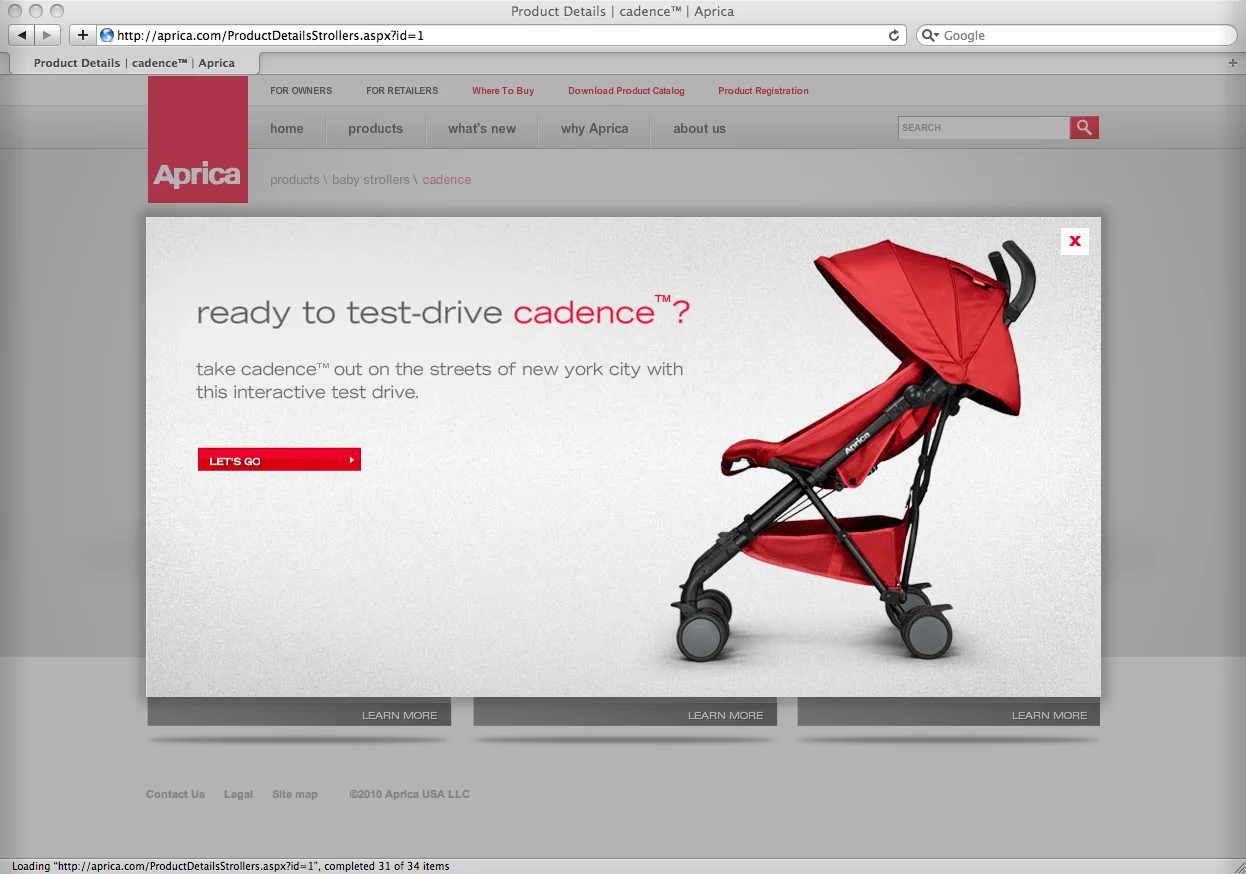Go to baby strollers in the breadcrumb

(371, 180)
